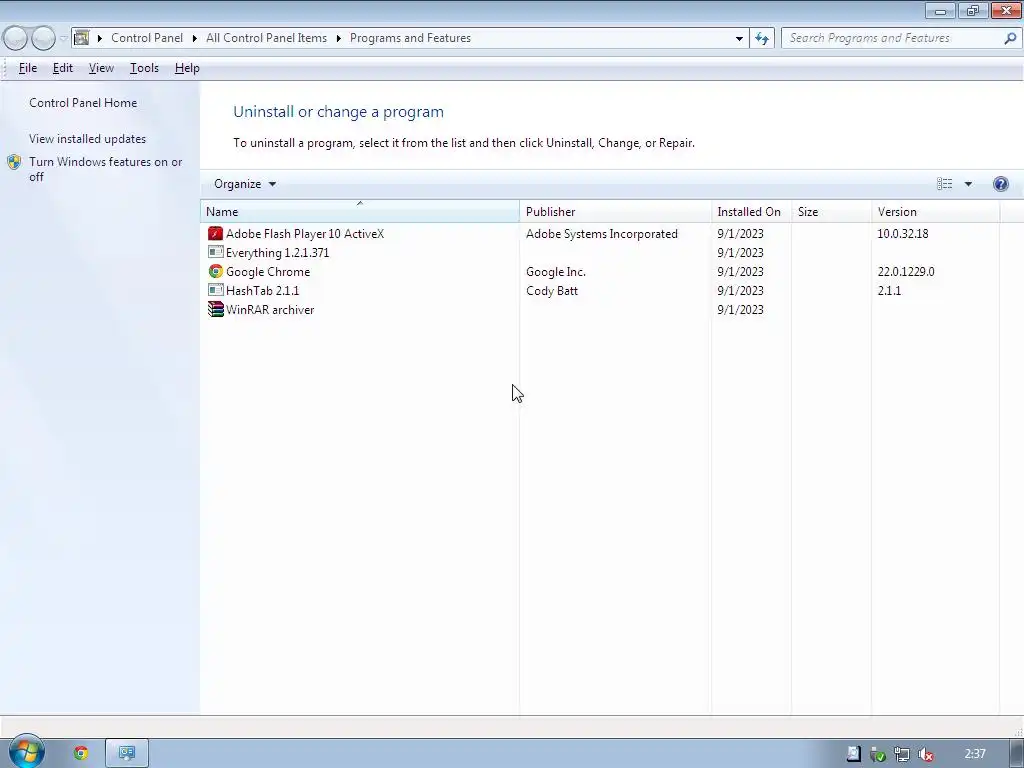1024x768 pixels.
Task: Open the Windows Start orb
Action: pos(26,752)
